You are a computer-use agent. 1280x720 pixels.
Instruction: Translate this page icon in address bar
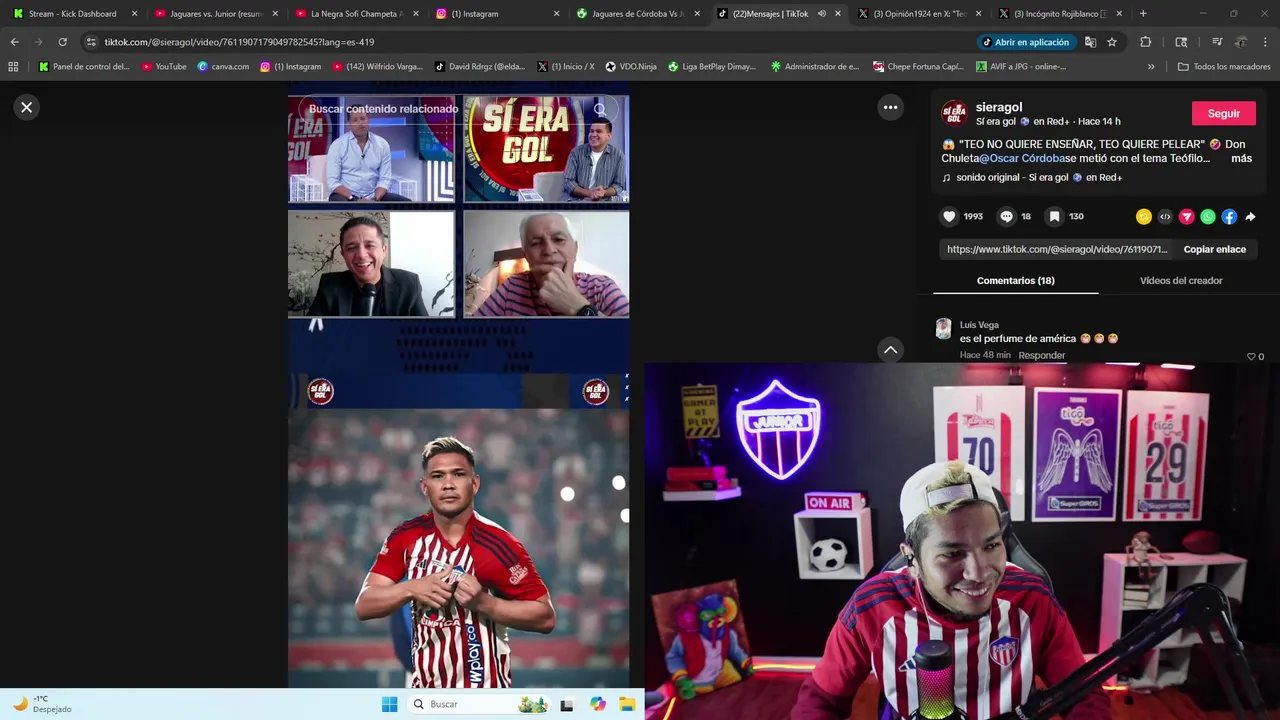(1090, 42)
